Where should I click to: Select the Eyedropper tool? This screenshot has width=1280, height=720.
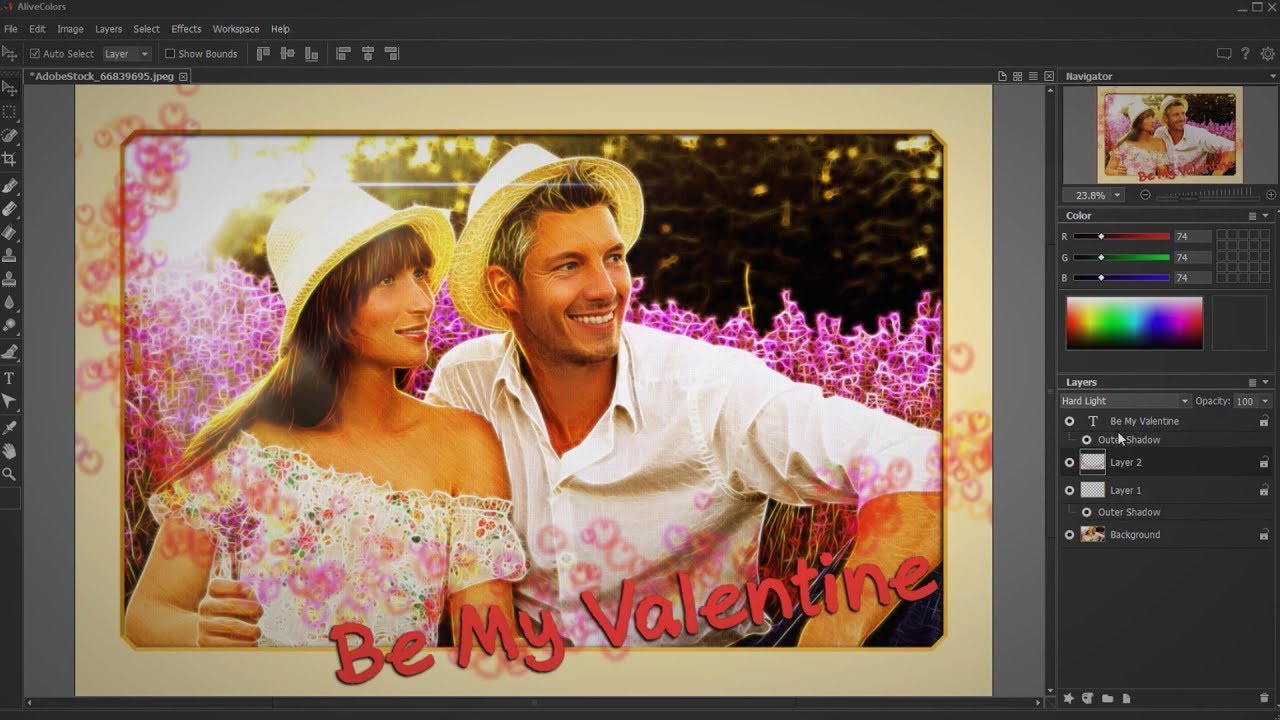tap(9, 428)
